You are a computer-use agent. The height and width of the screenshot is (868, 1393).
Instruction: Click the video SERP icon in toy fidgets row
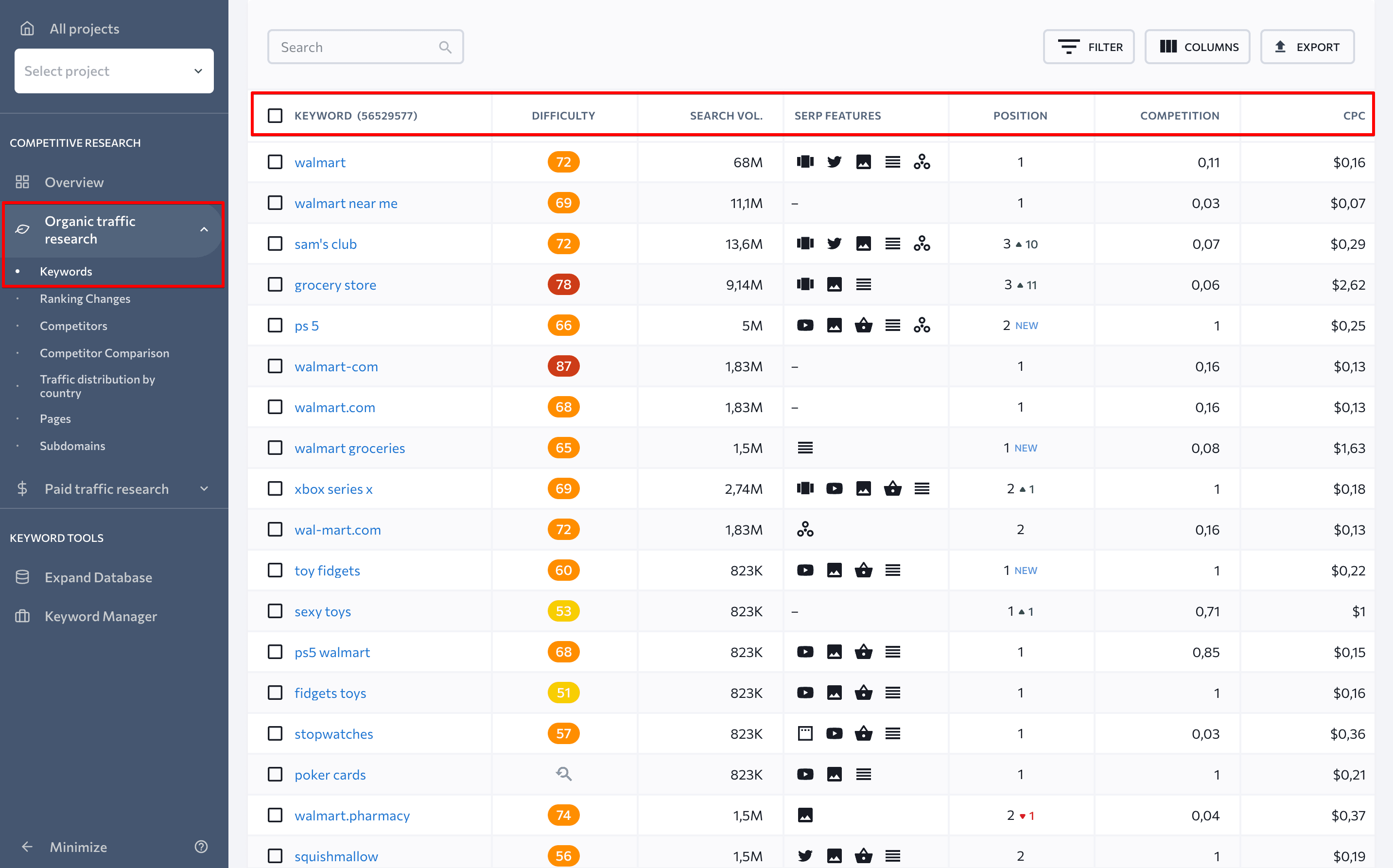coord(805,570)
